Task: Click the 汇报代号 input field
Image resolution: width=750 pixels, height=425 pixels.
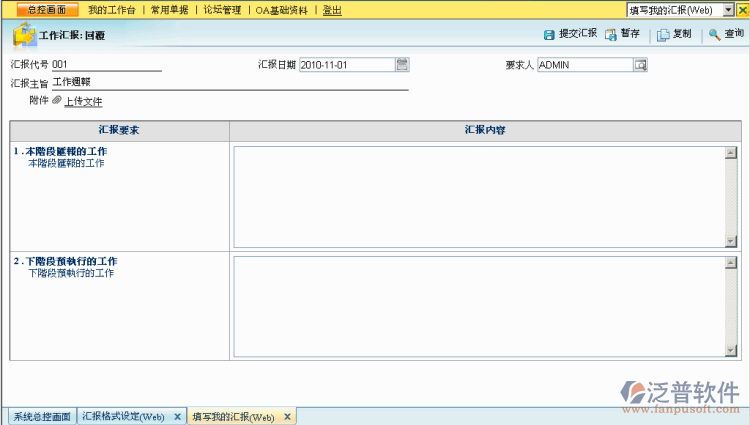Action: [106, 65]
